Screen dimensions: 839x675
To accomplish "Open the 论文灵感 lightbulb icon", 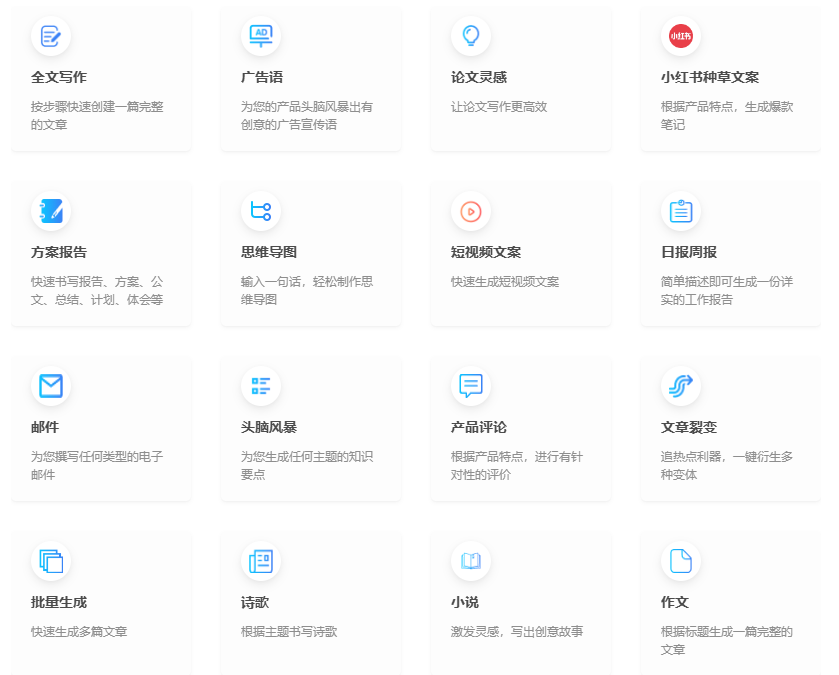I will 471,36.
